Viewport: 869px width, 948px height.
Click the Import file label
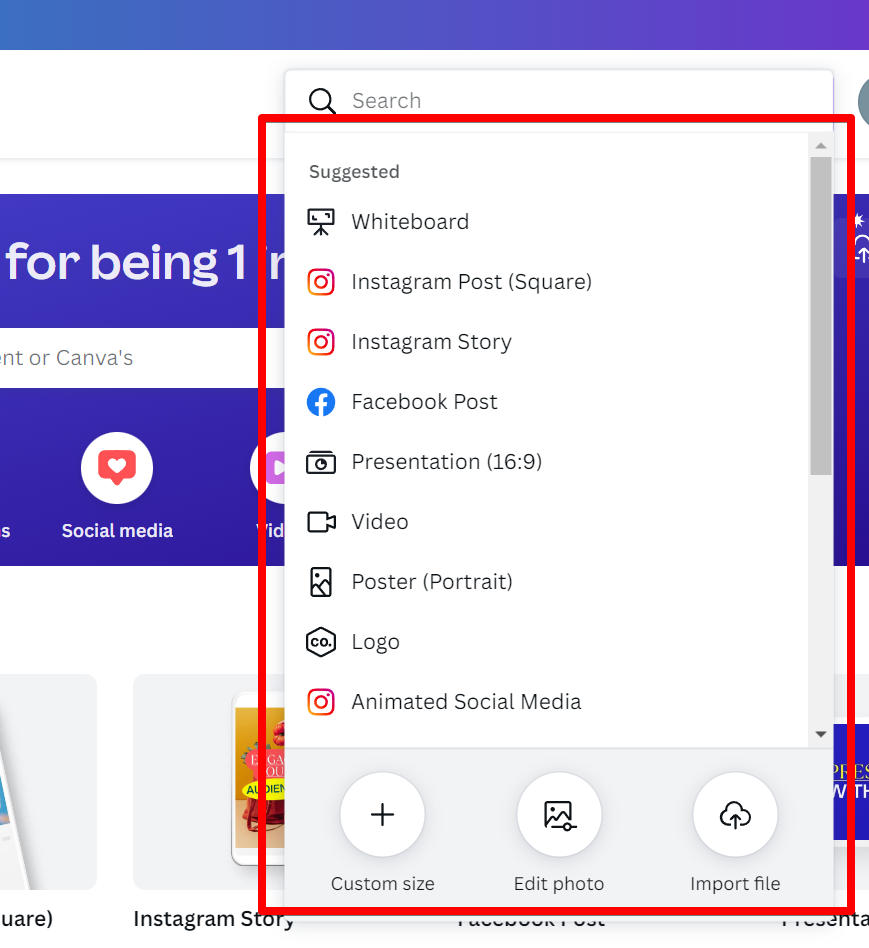tap(735, 884)
